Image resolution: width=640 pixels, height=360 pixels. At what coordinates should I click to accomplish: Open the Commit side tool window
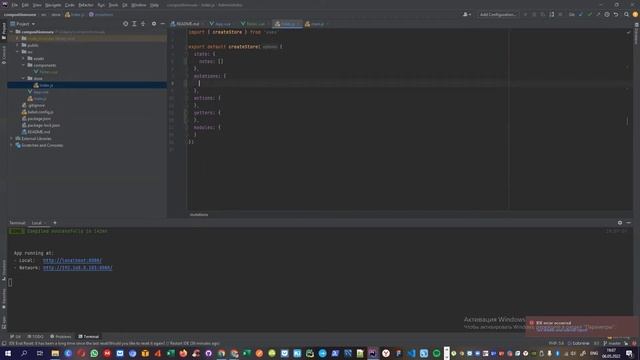tap(4, 55)
